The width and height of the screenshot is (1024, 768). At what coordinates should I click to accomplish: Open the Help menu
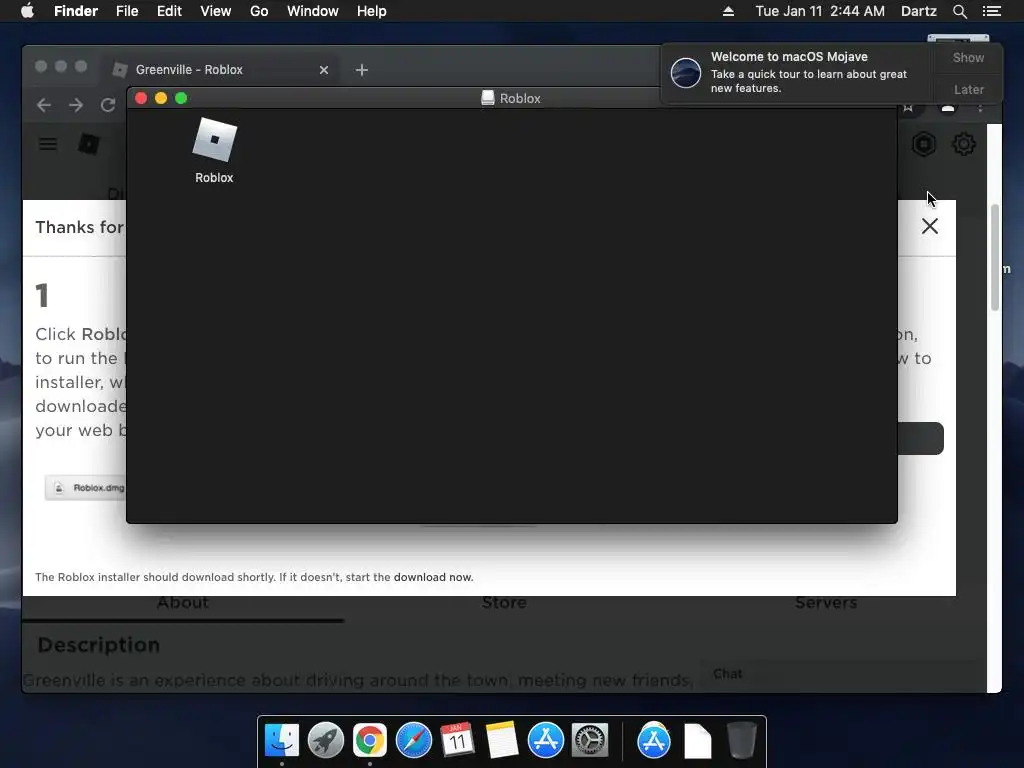(x=372, y=11)
